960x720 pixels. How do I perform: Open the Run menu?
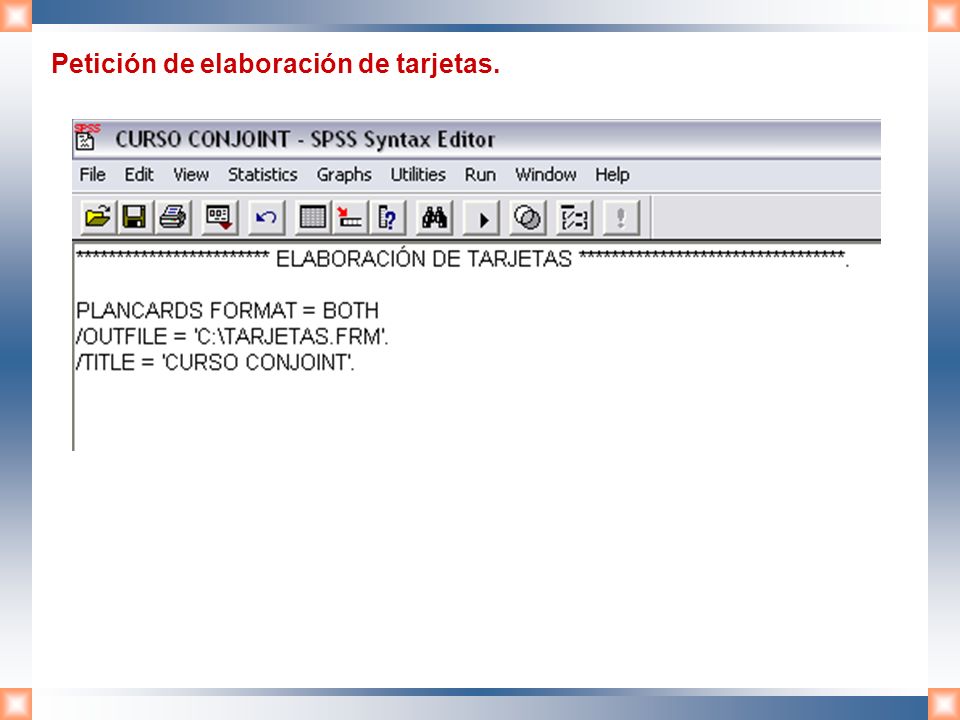click(480, 174)
